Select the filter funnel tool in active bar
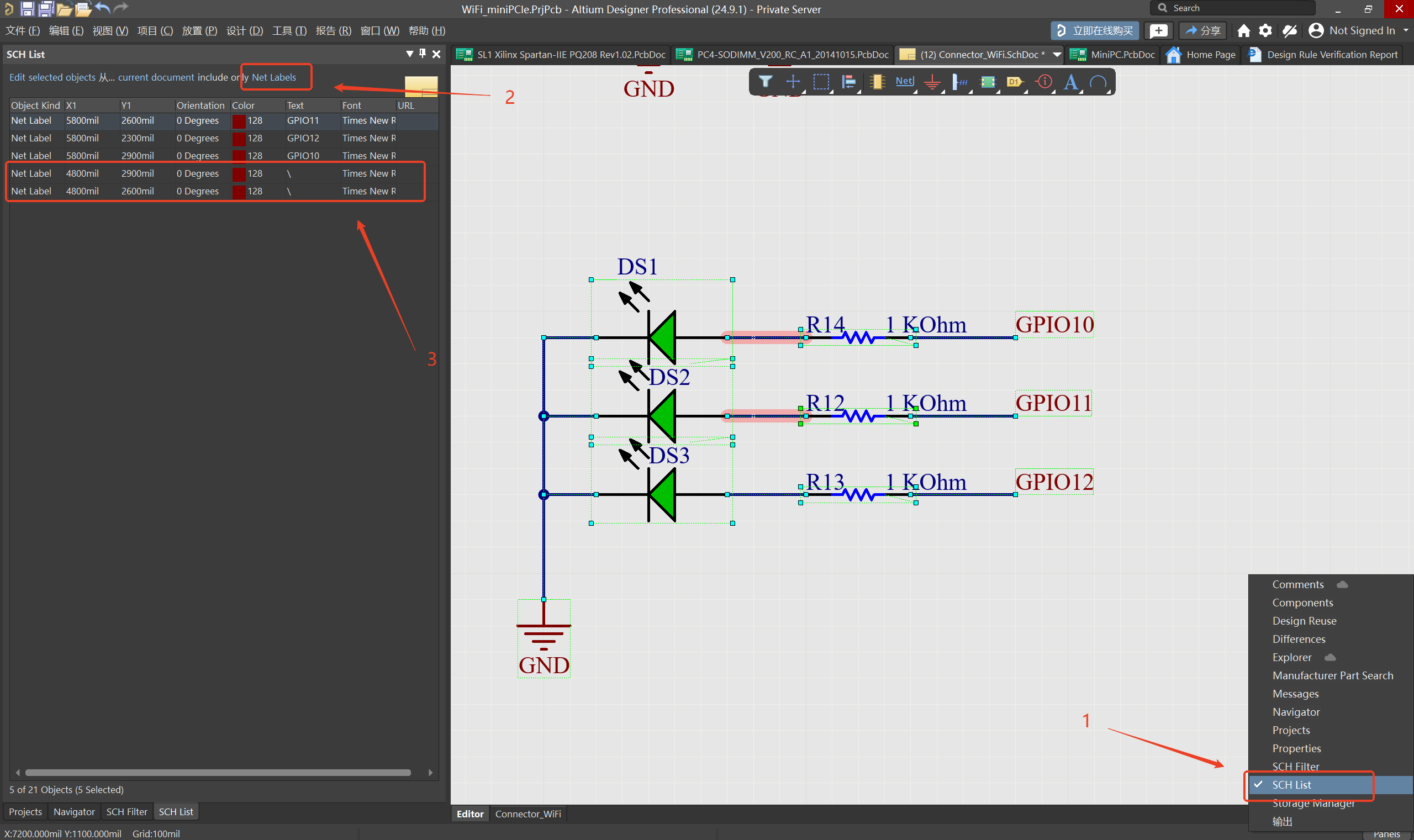The width and height of the screenshot is (1414, 840). (x=766, y=82)
